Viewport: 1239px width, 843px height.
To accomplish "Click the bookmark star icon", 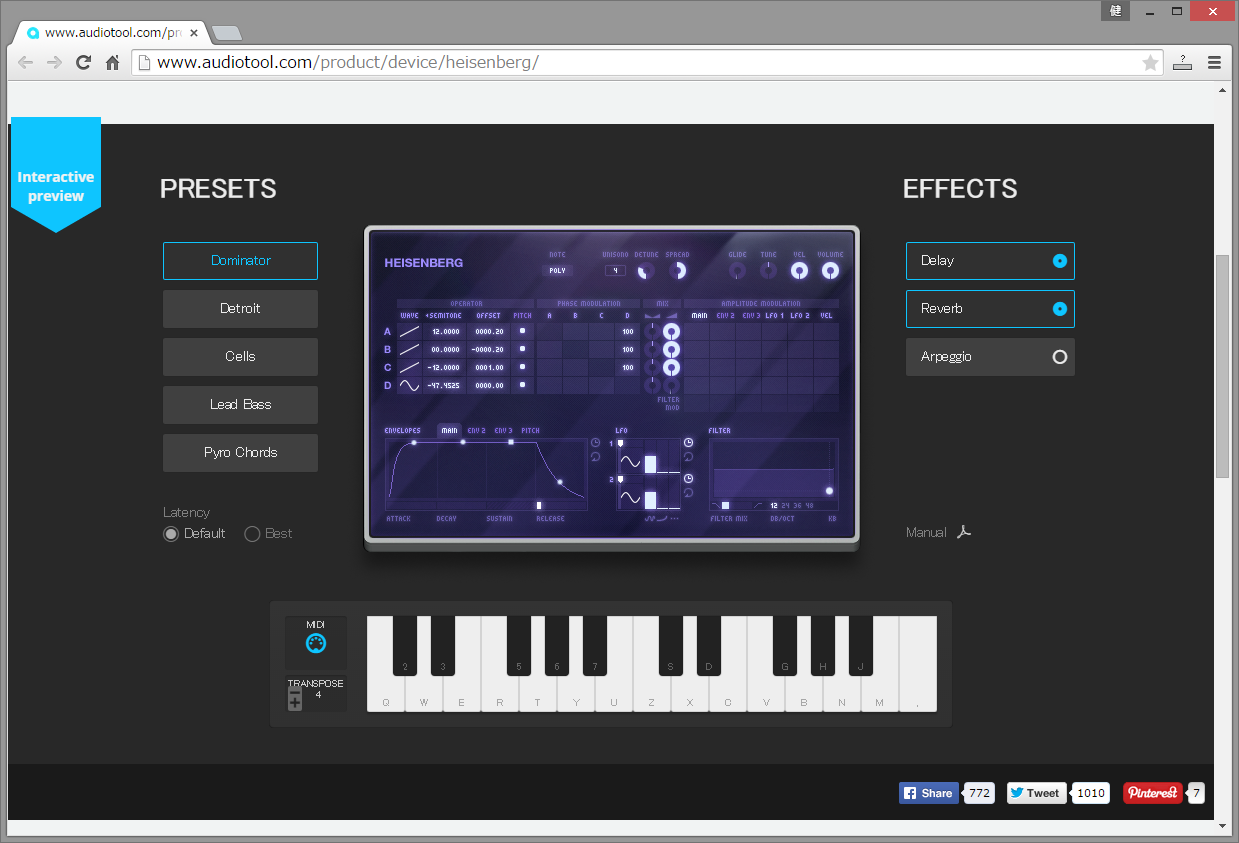I will pos(1150,62).
